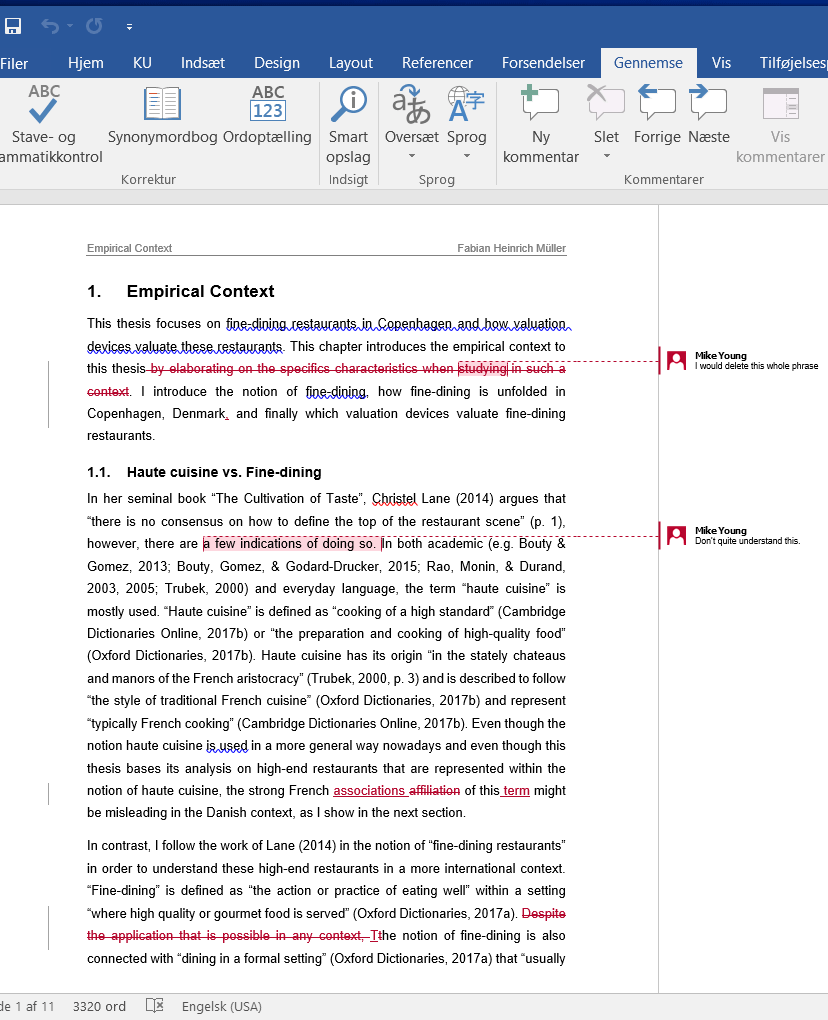Screen dimensions: 828x1020
Task: Customize quick access toolbar dropdown
Action: [x=129, y=27]
